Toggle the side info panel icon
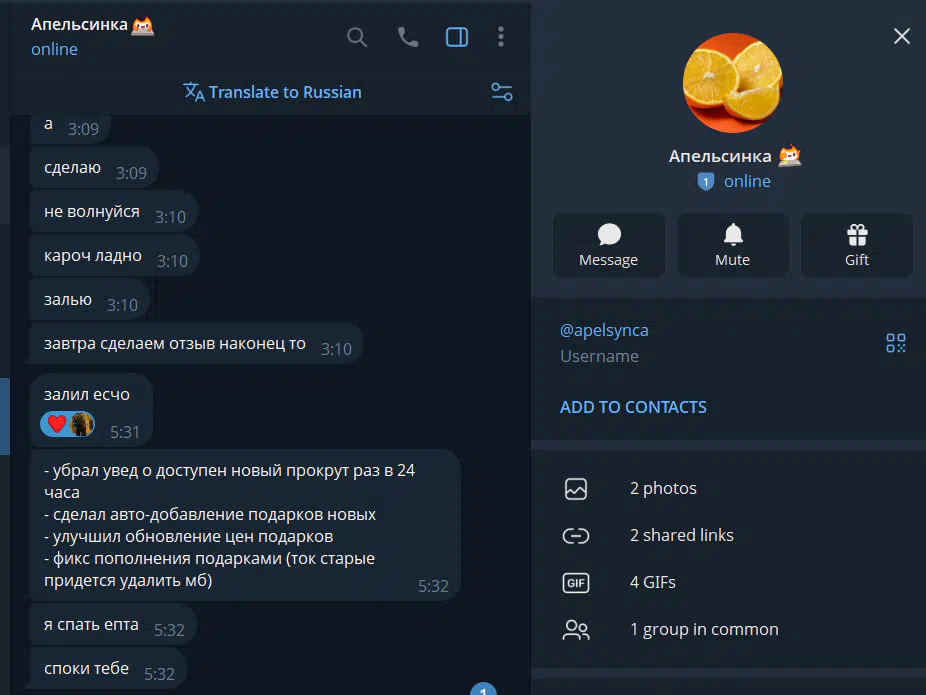926x695 pixels. click(x=457, y=37)
